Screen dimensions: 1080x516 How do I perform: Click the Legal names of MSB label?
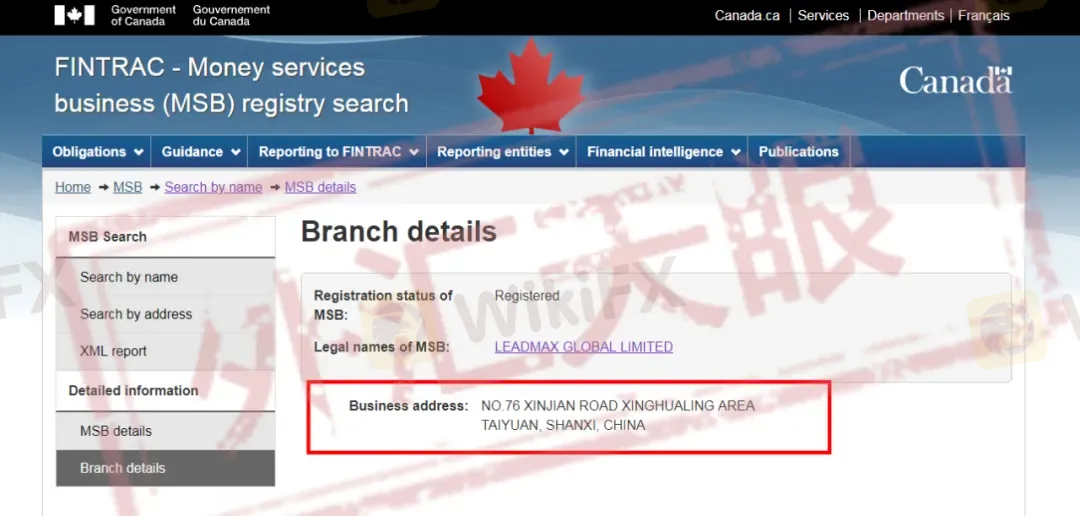tap(382, 347)
